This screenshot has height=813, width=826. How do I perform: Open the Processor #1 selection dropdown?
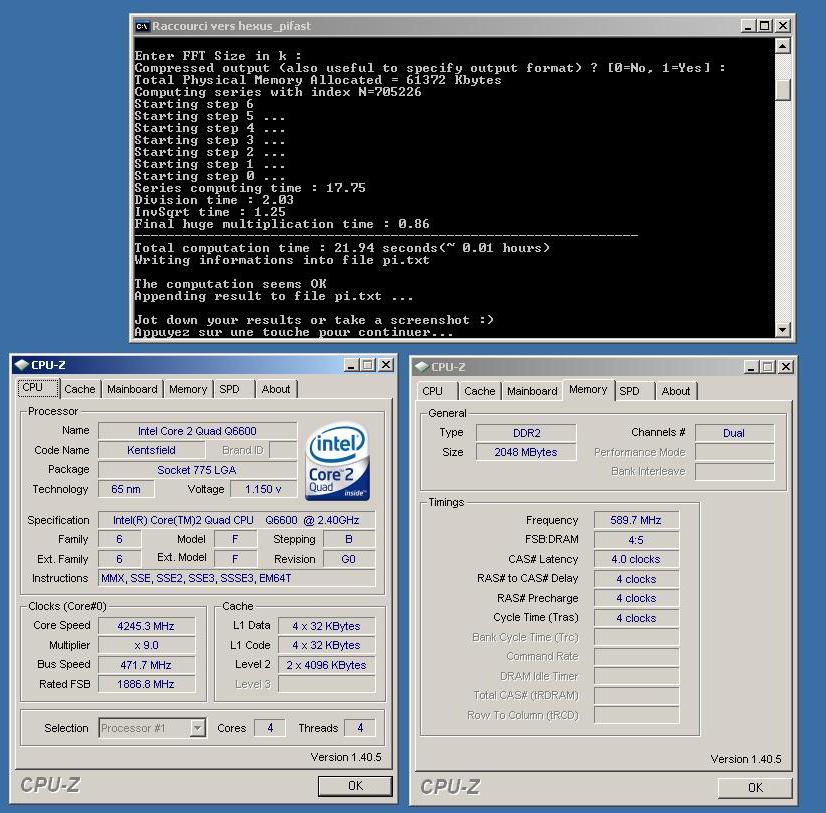pyautogui.click(x=198, y=728)
